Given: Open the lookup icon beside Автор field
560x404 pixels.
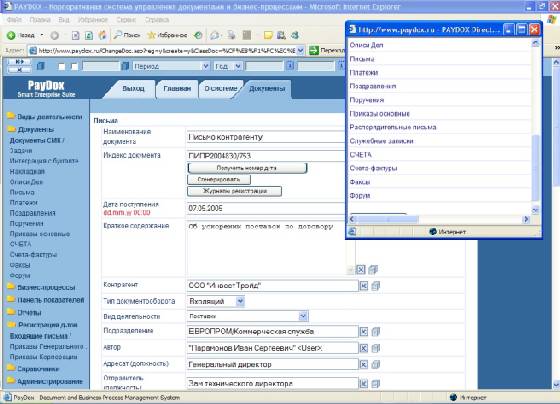Looking at the screenshot, I should click(x=376, y=348).
